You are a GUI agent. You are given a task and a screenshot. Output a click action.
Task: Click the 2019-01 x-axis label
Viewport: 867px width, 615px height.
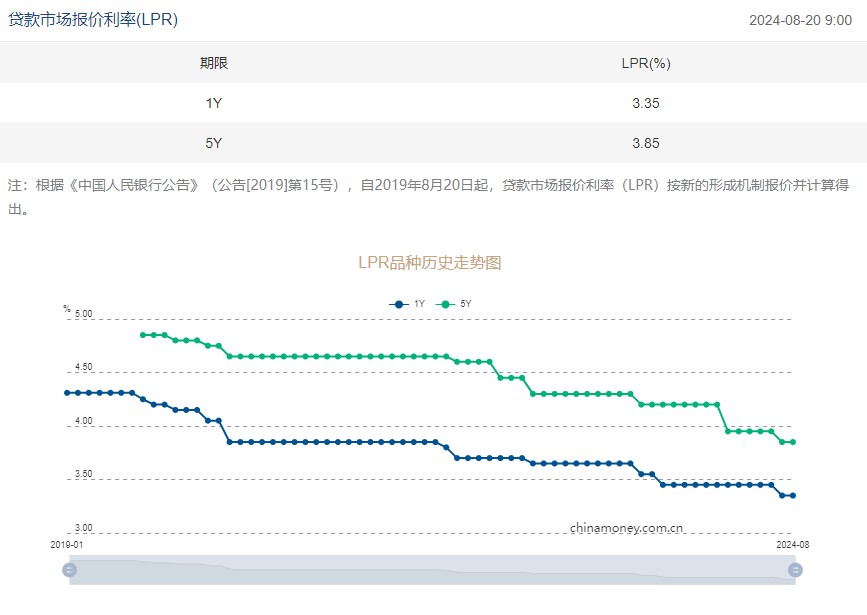(67, 544)
